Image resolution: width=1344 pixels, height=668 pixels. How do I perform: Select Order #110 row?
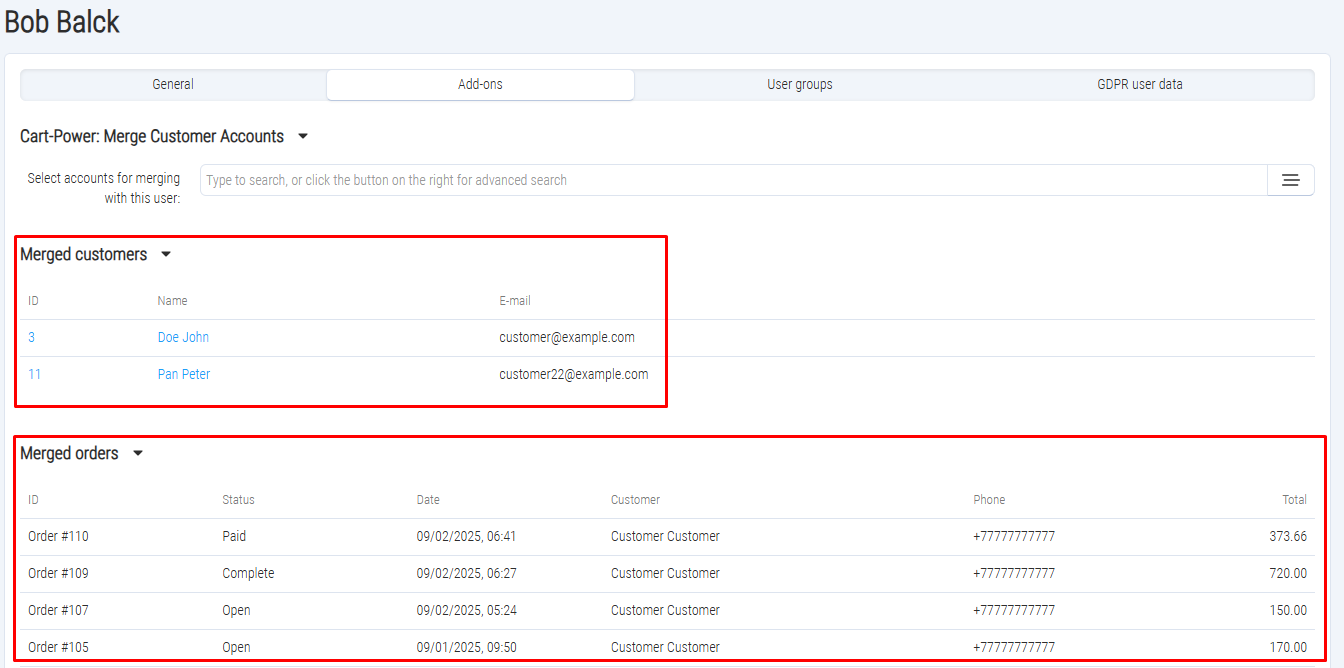58,536
